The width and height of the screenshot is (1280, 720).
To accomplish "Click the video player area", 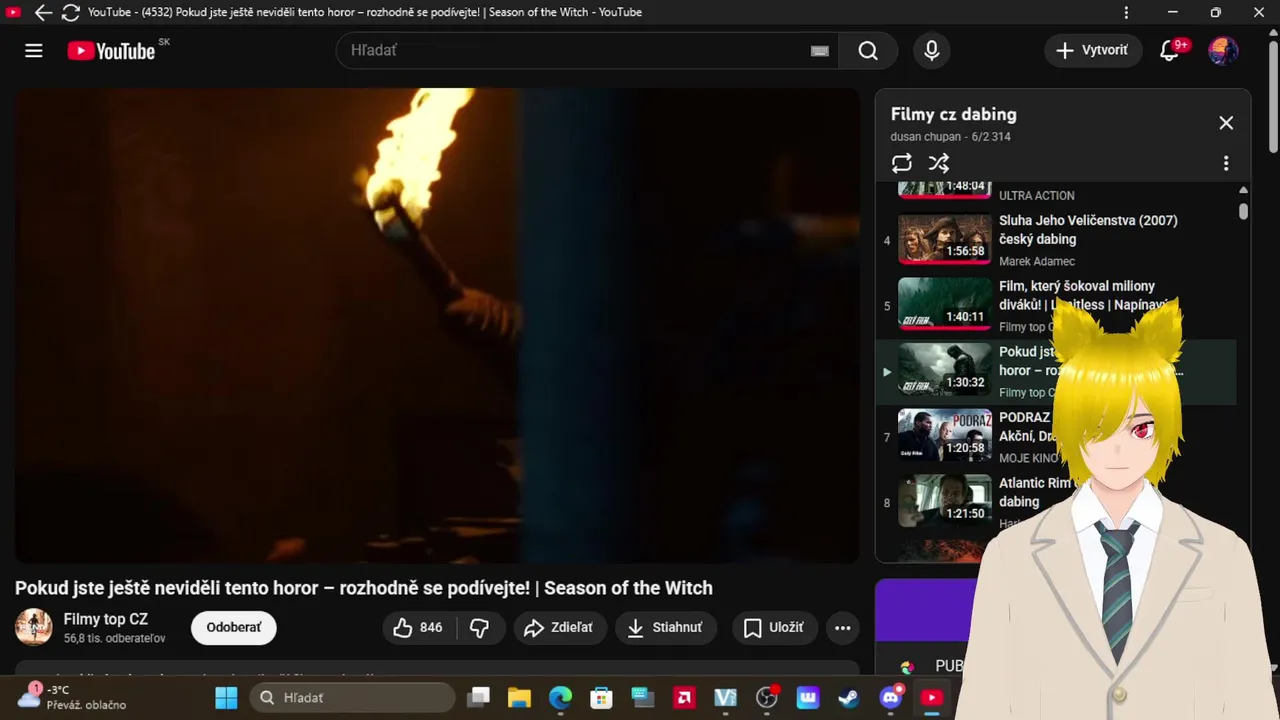I will coord(437,325).
